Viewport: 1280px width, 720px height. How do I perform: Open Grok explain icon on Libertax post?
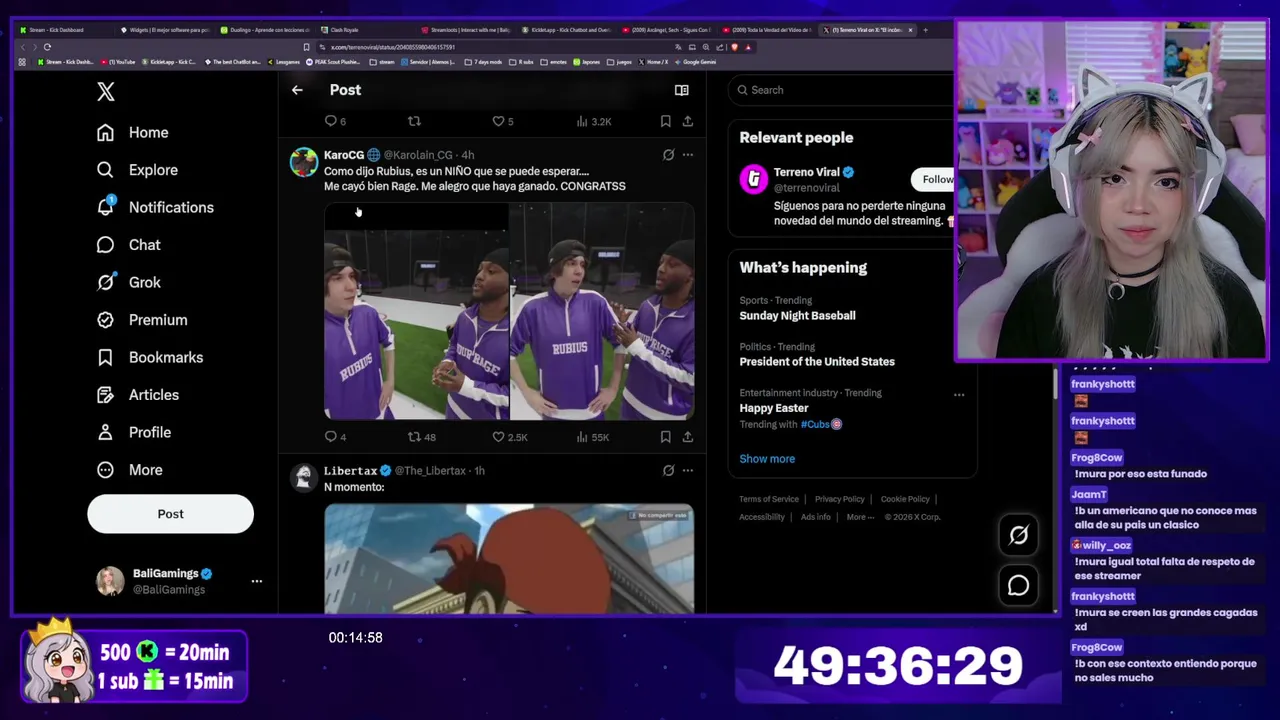tap(668, 470)
